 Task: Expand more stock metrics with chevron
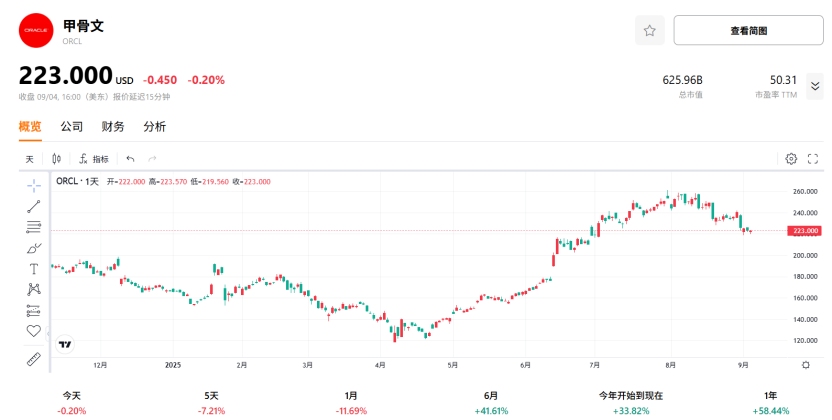[815, 86]
